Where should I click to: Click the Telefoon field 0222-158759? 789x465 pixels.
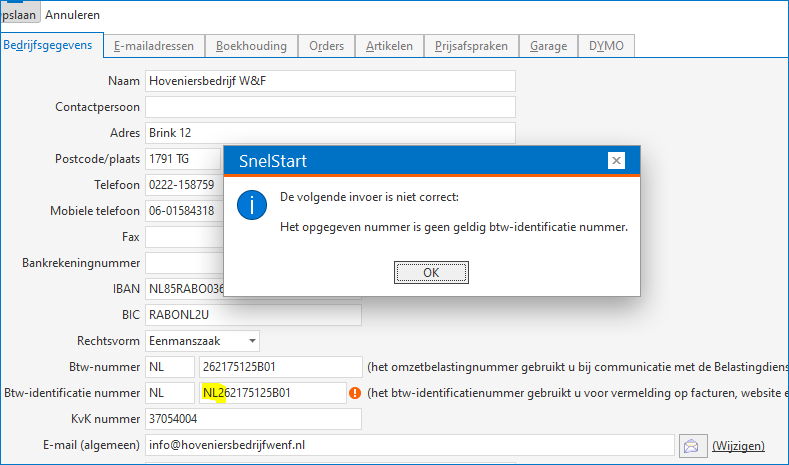click(184, 185)
